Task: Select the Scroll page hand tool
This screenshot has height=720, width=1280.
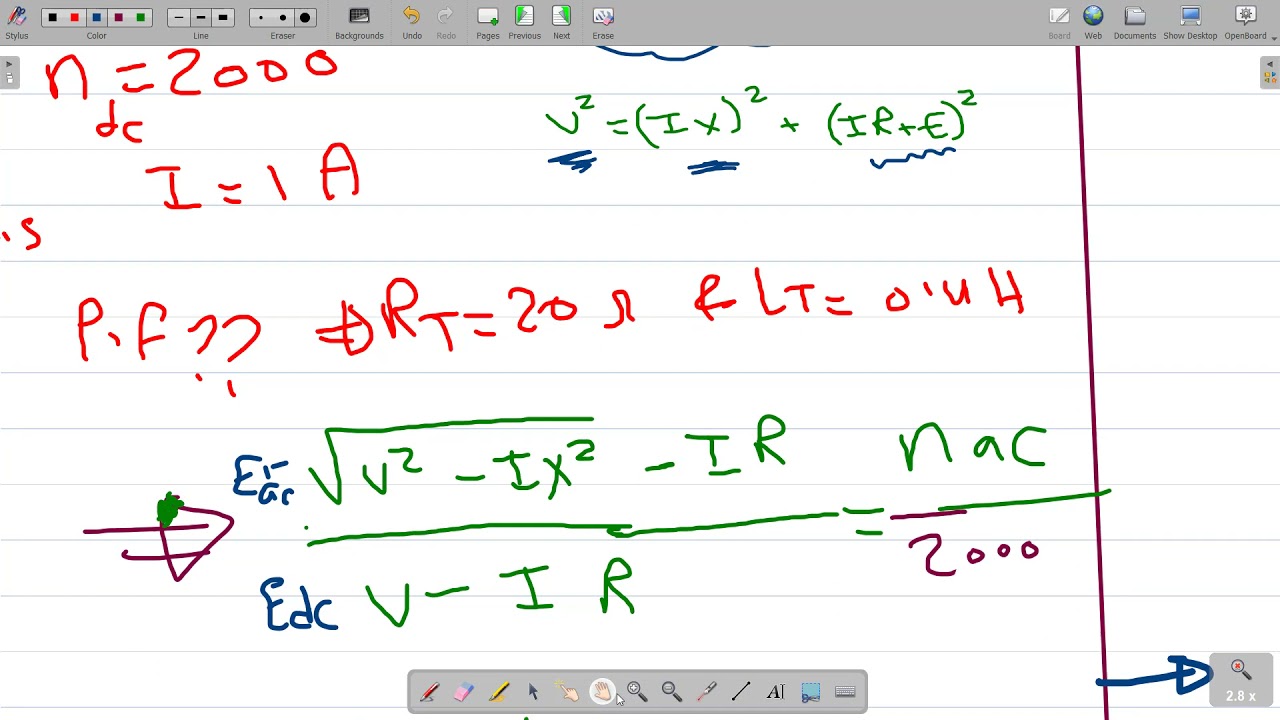Action: pos(602,692)
